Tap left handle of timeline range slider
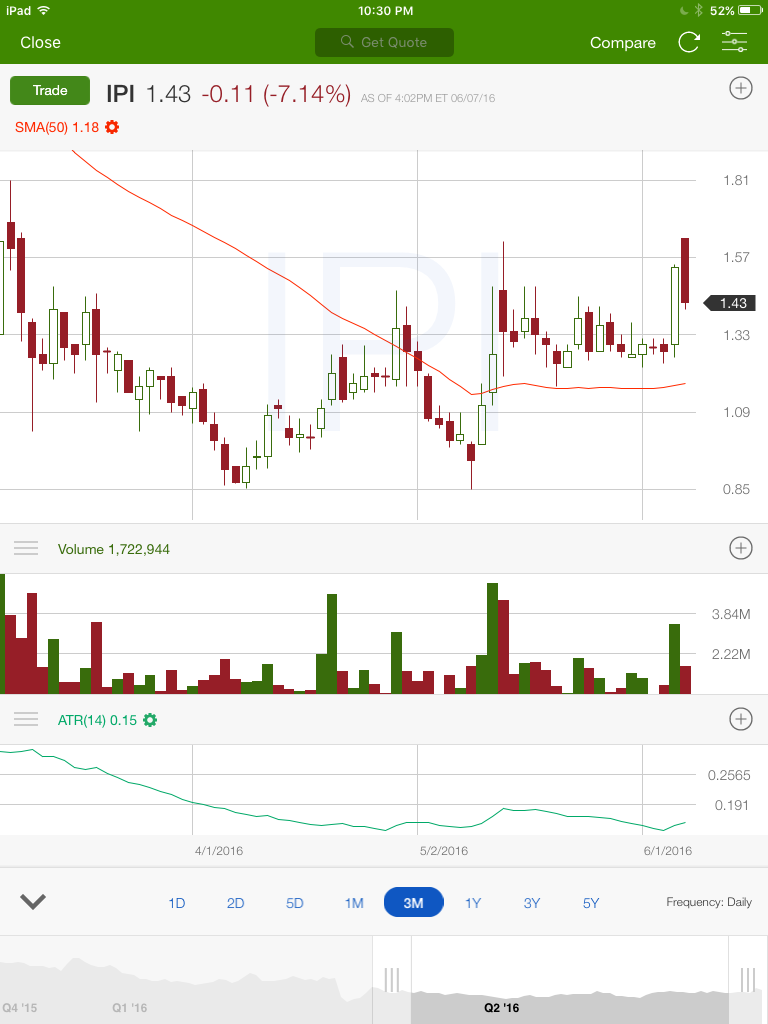 point(392,978)
